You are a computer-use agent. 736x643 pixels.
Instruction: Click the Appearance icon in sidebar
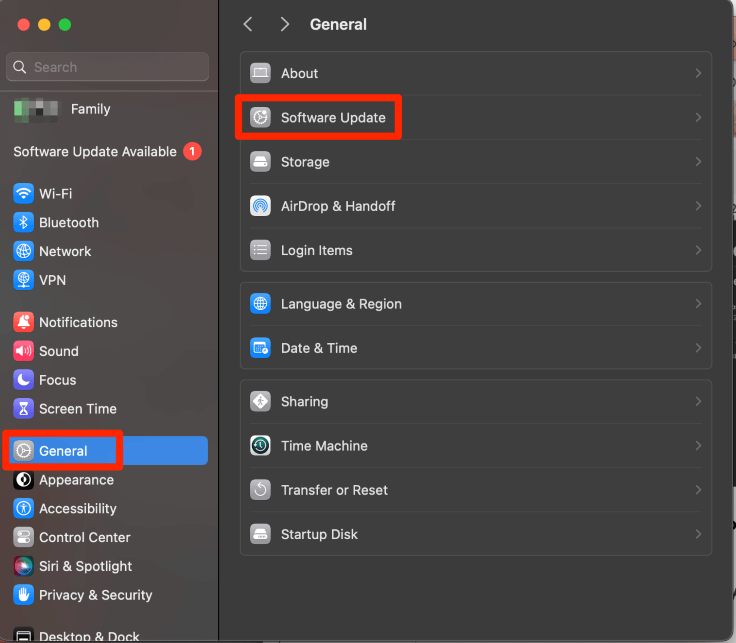coord(23,480)
